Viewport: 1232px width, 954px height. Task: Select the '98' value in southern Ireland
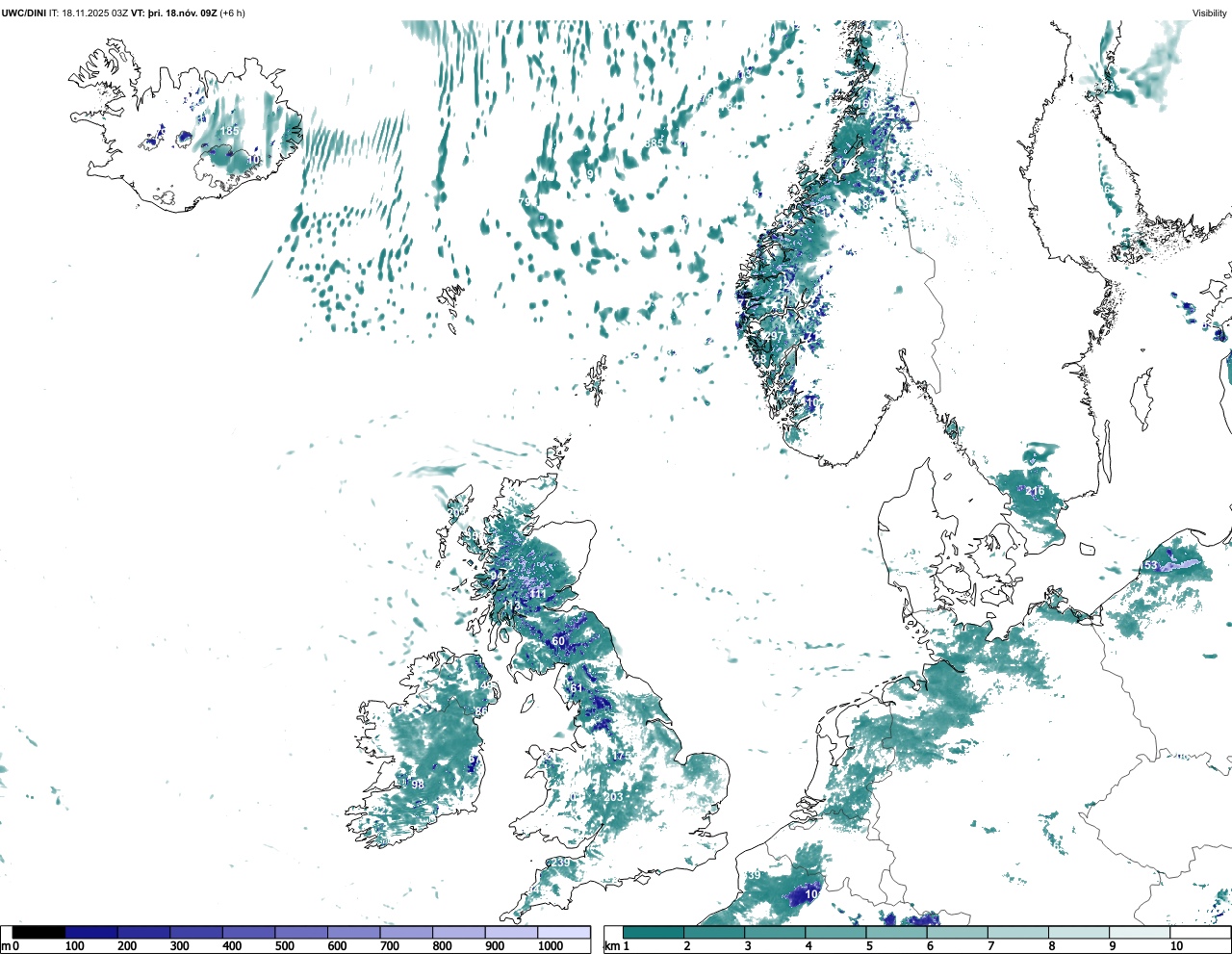(418, 785)
